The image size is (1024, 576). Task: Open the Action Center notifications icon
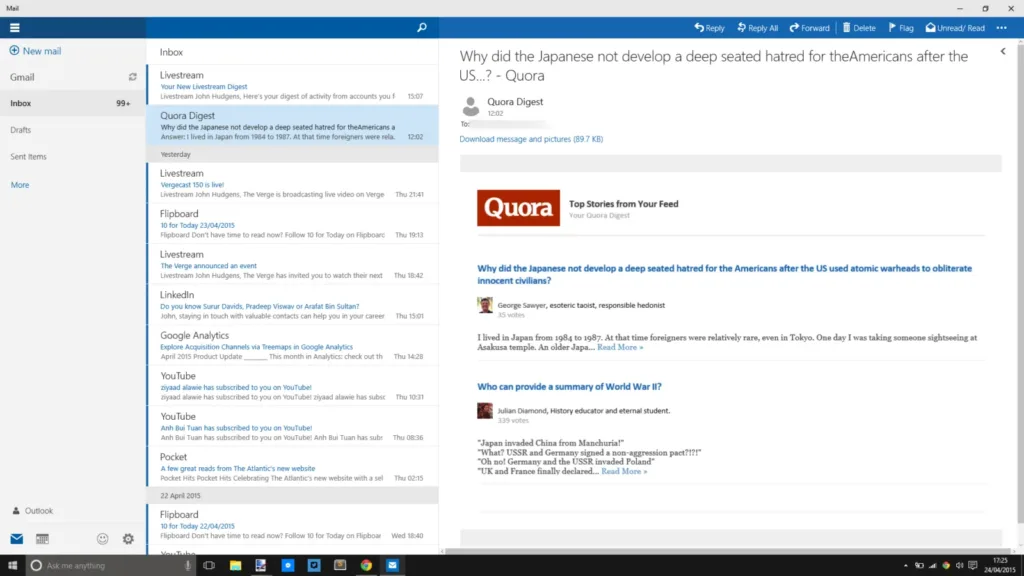pos(973,566)
